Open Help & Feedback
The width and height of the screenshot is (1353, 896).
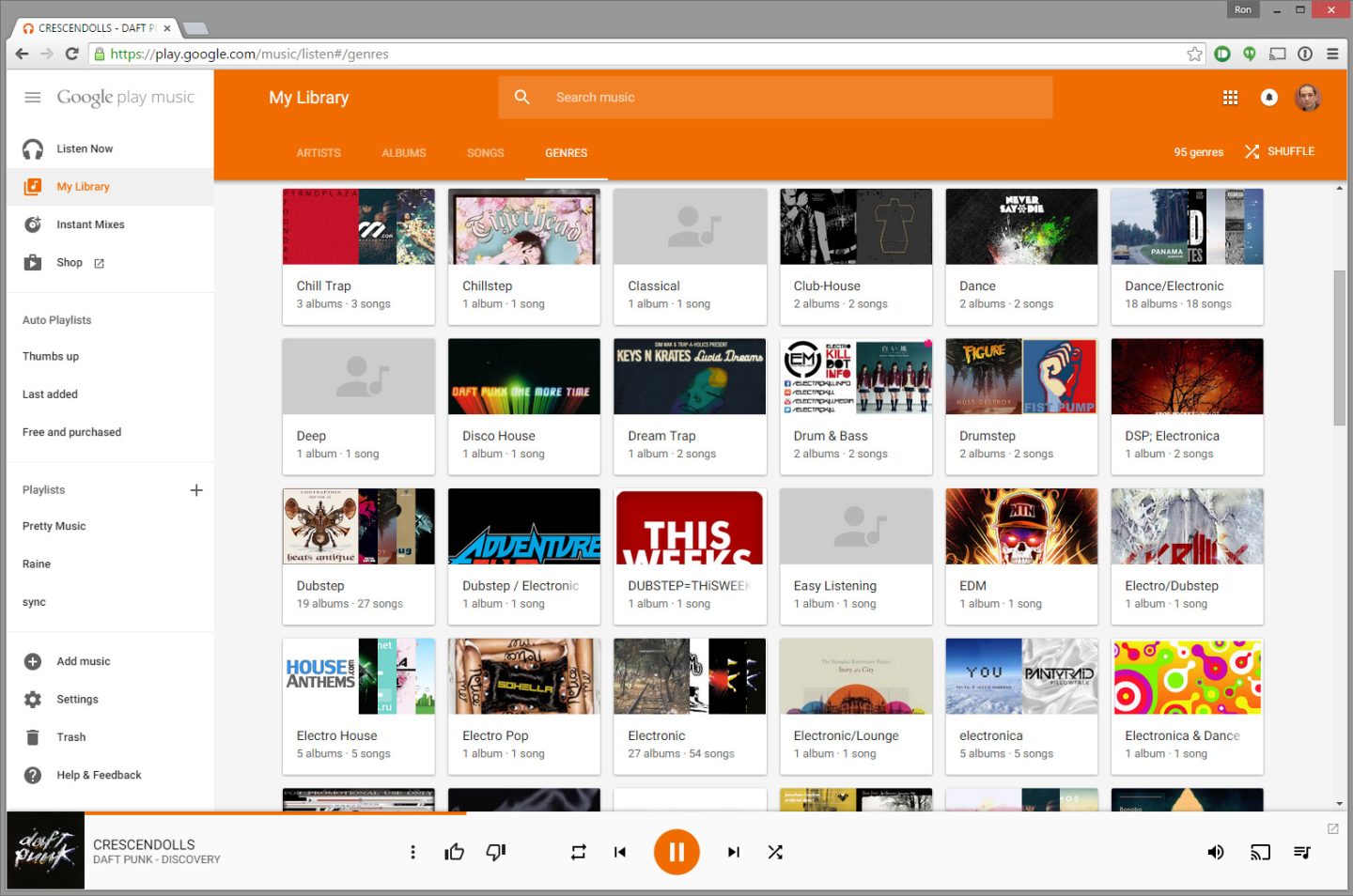pos(98,774)
